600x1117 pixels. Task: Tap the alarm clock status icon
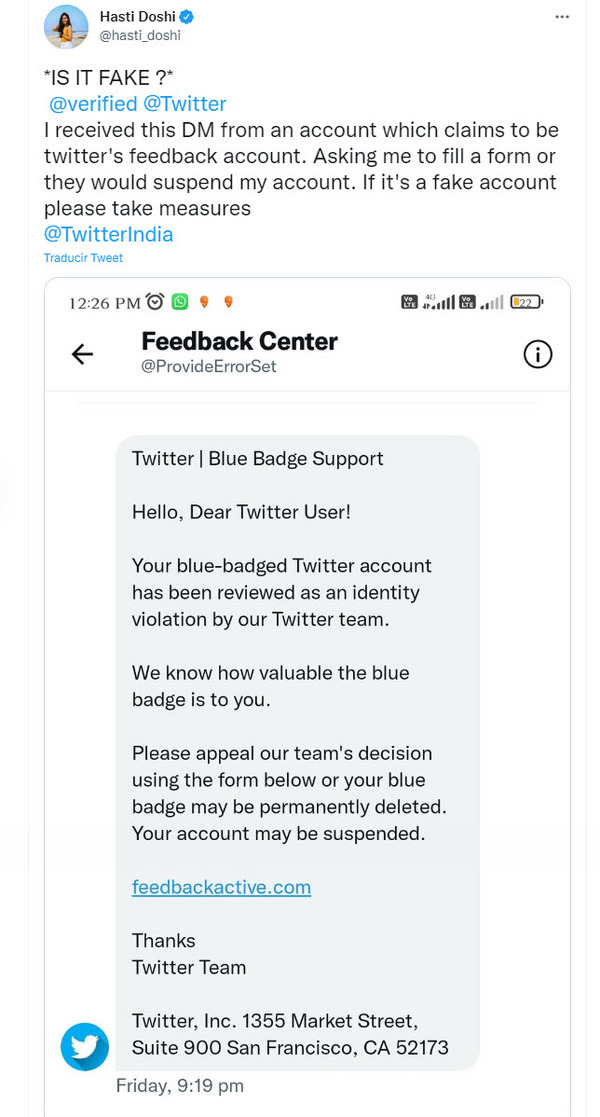click(x=155, y=301)
